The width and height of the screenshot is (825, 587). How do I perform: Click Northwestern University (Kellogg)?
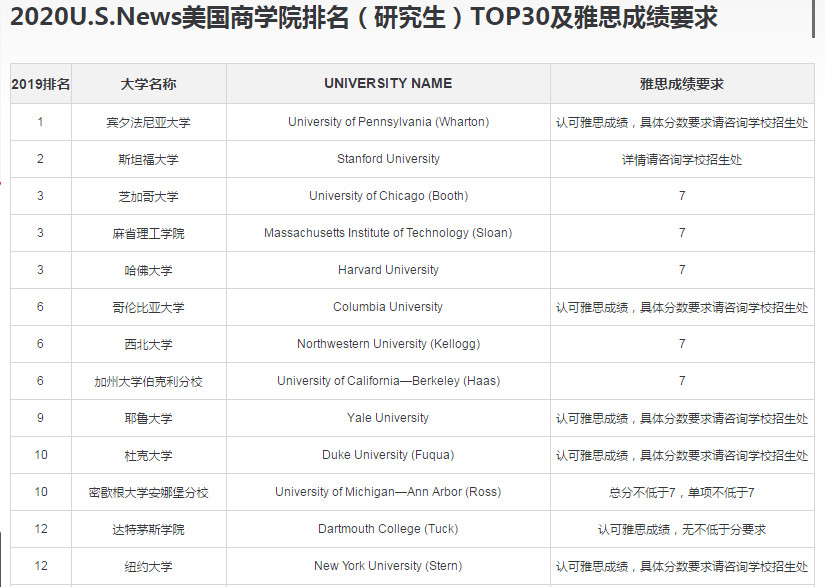[x=388, y=343]
